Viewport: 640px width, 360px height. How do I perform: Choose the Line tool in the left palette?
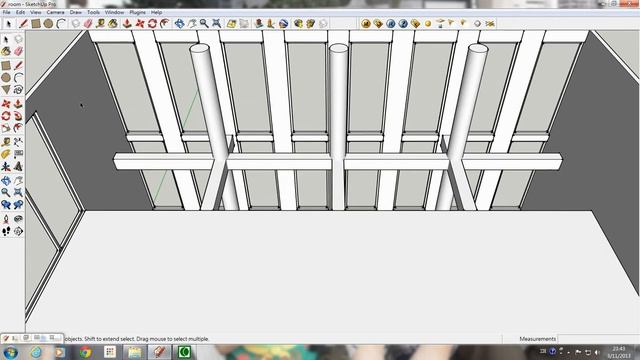click(18, 65)
